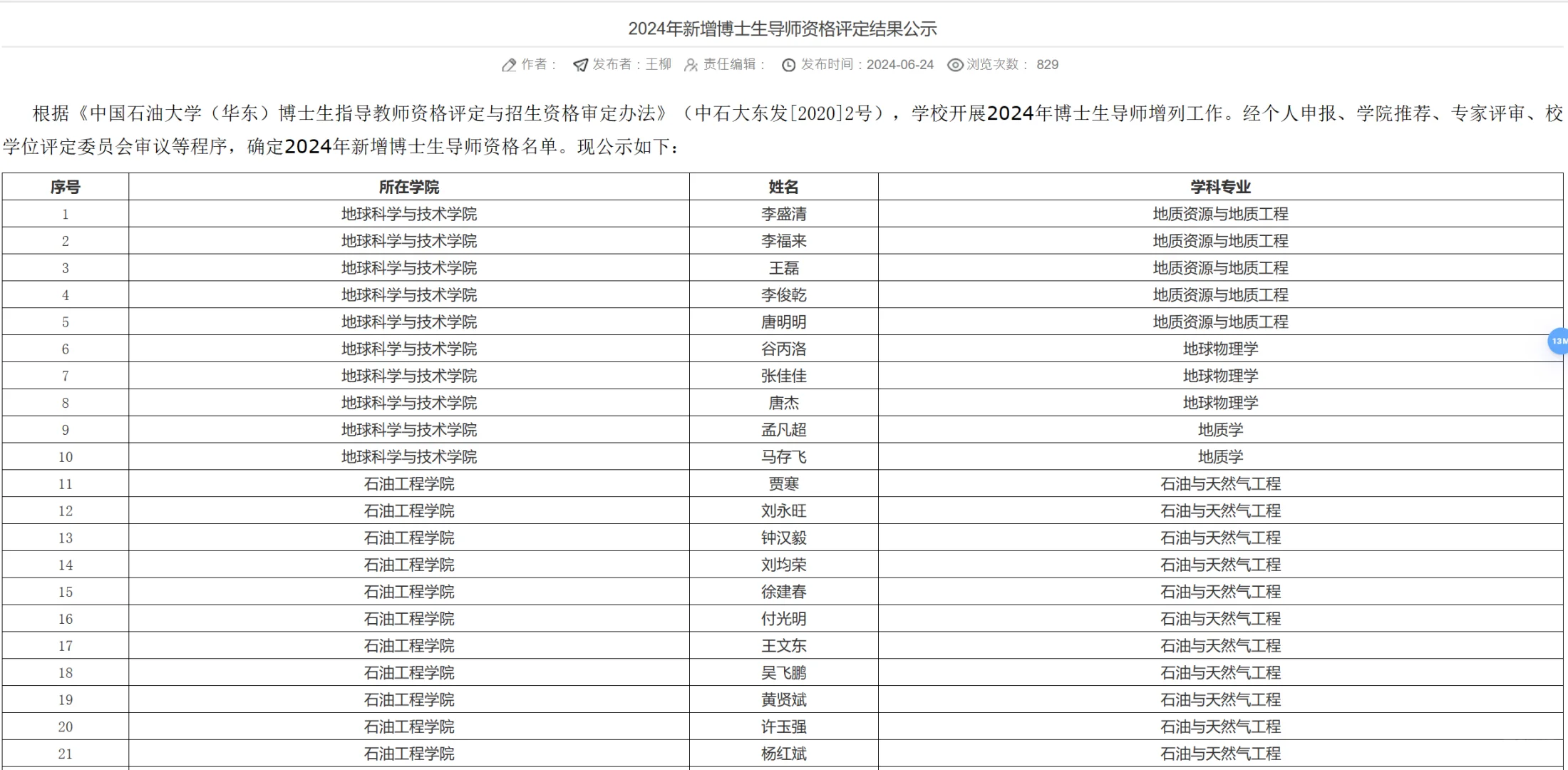Click the sequence number 1 cell

tap(66, 214)
